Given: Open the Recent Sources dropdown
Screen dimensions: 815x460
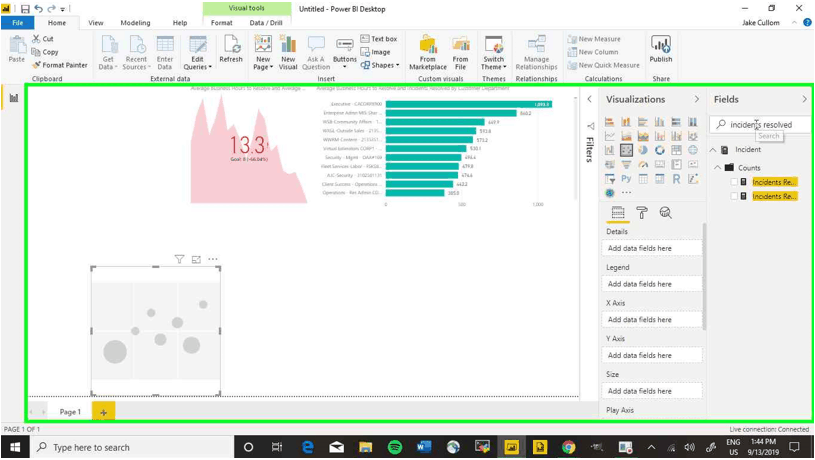Looking at the screenshot, I should click(x=137, y=52).
